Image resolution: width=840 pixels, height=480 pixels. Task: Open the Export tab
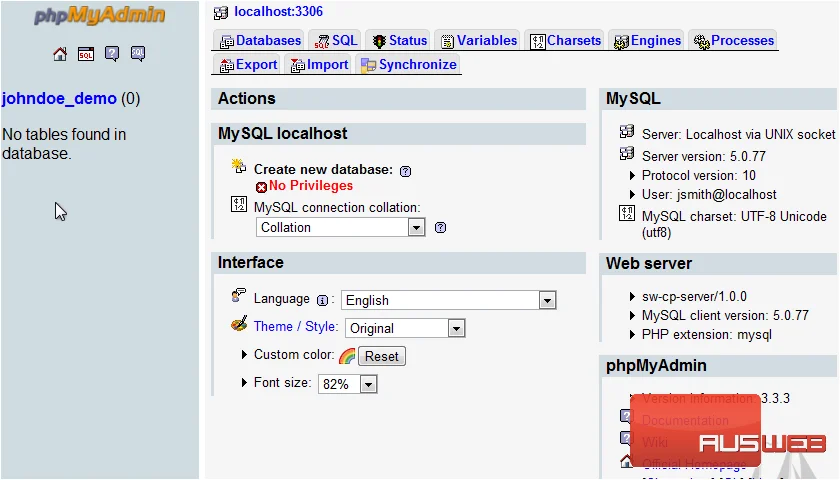248,65
